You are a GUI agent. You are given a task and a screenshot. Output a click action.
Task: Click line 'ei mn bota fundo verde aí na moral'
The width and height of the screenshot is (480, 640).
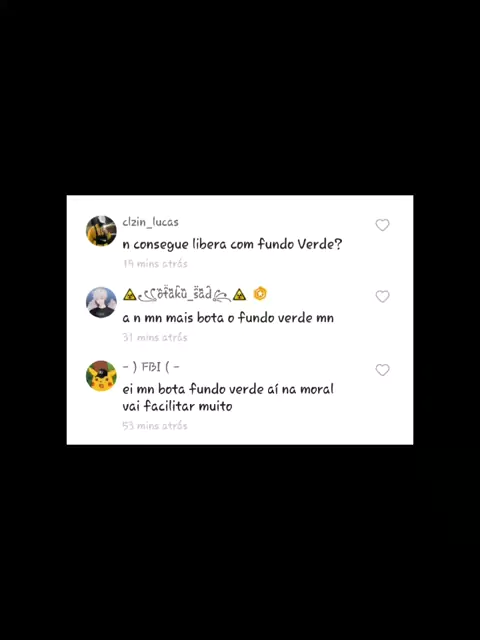[x=228, y=389]
